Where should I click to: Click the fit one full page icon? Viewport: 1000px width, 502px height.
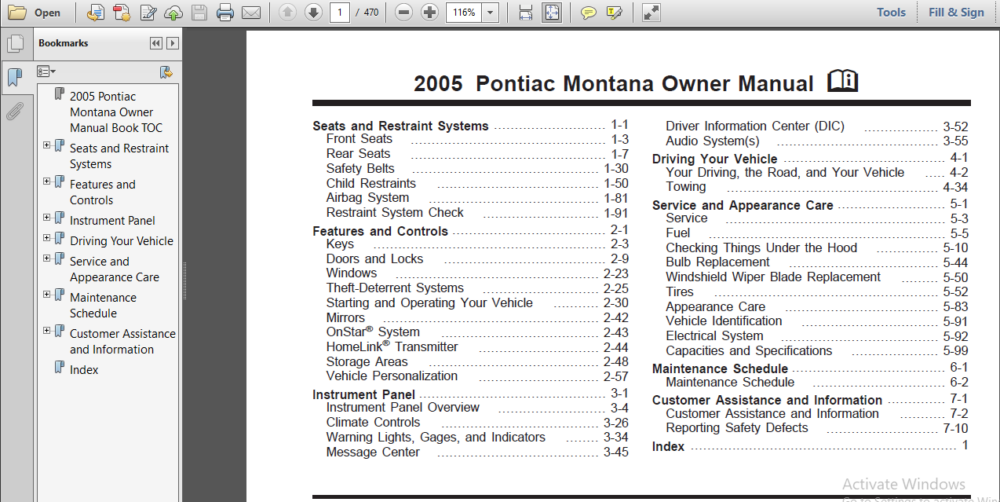coord(551,12)
